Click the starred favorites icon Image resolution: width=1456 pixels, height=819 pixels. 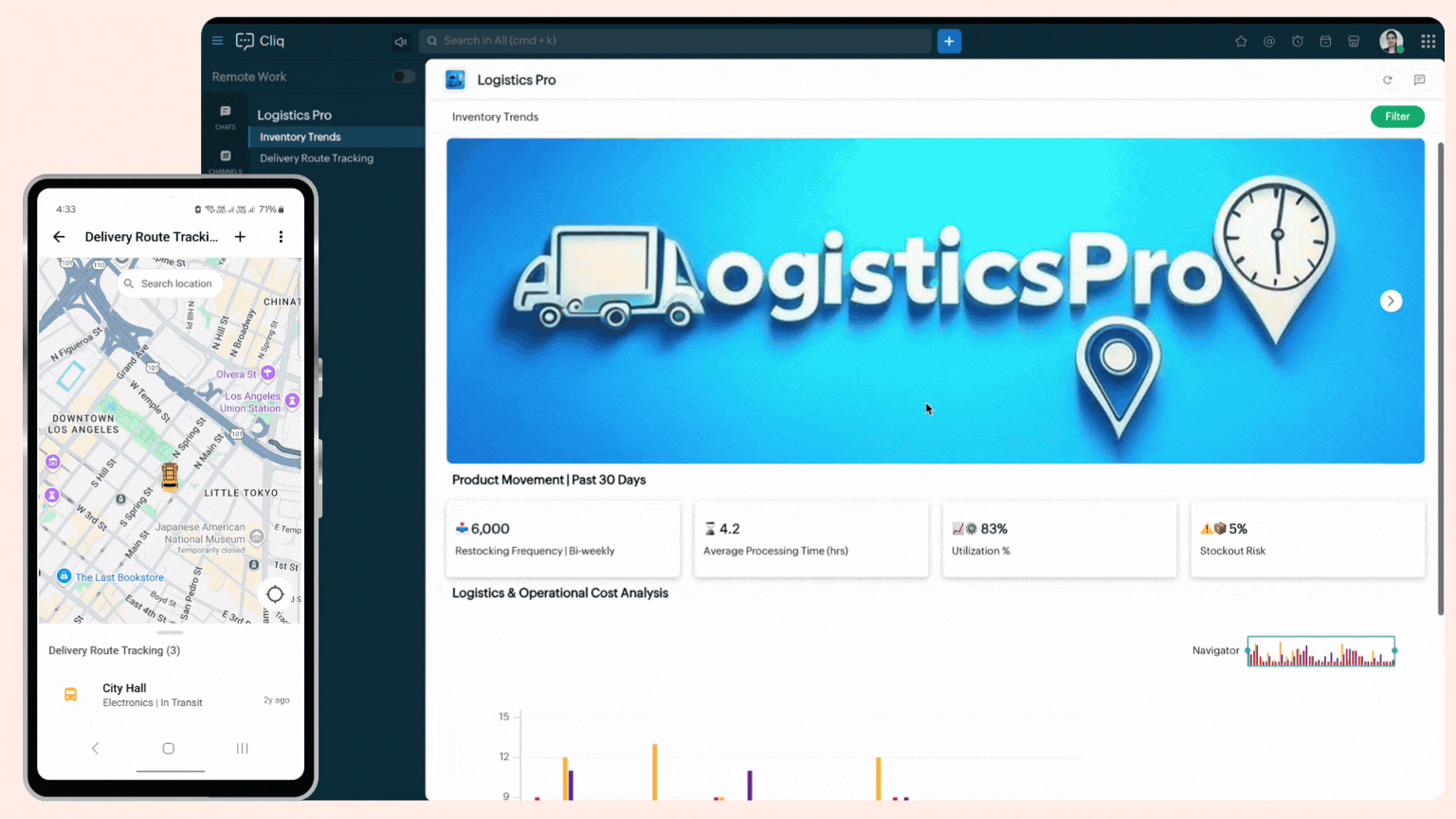(1241, 41)
